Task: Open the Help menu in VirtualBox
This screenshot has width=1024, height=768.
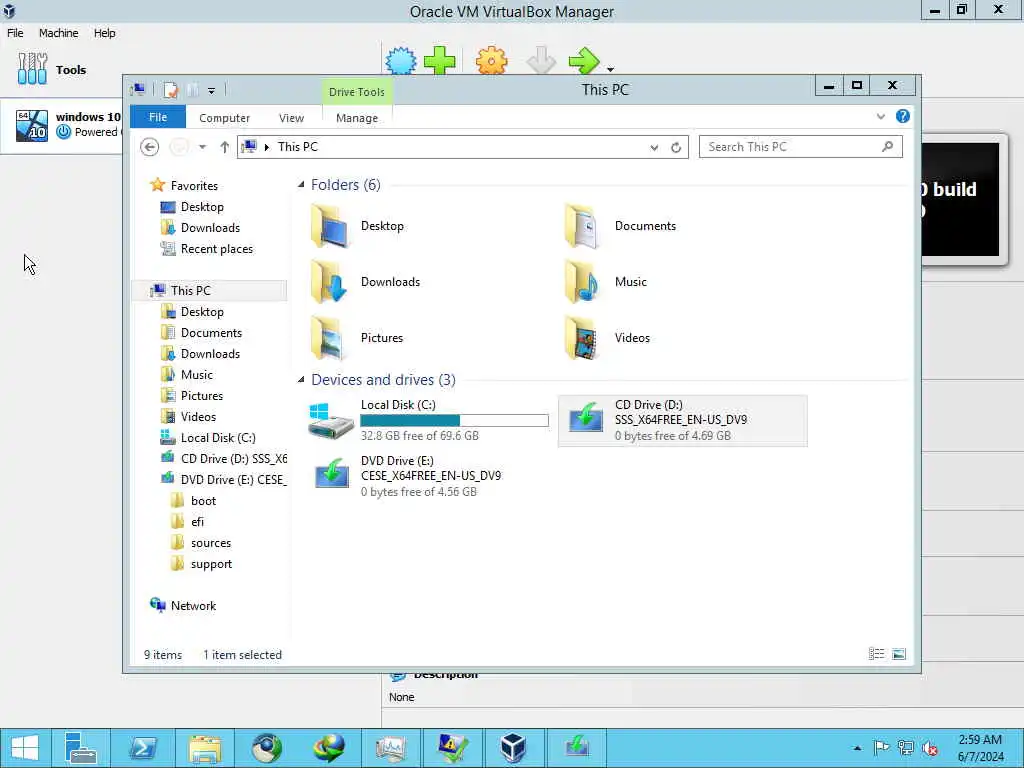Action: (x=104, y=33)
